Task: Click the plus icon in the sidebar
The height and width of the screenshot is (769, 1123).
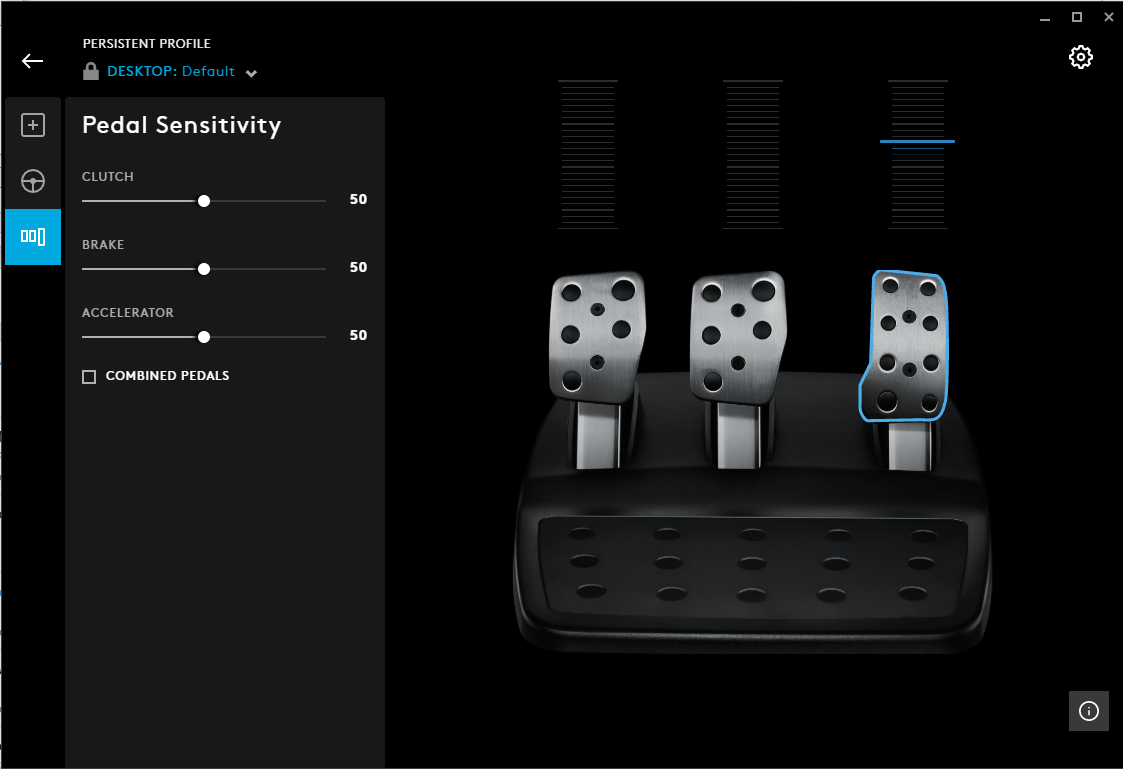Action: pyautogui.click(x=33, y=124)
